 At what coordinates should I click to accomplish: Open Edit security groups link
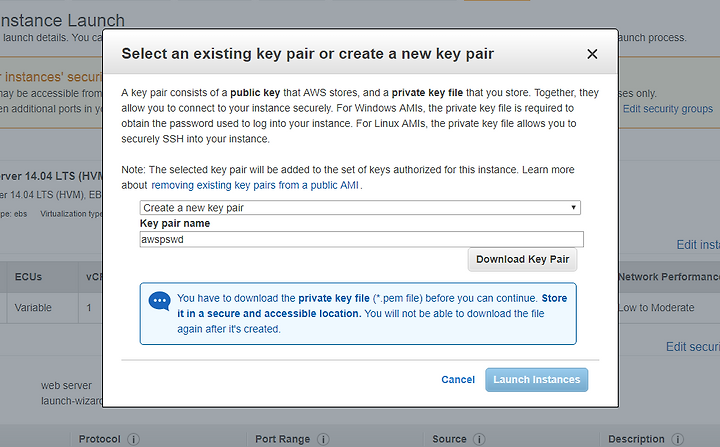coord(668,109)
